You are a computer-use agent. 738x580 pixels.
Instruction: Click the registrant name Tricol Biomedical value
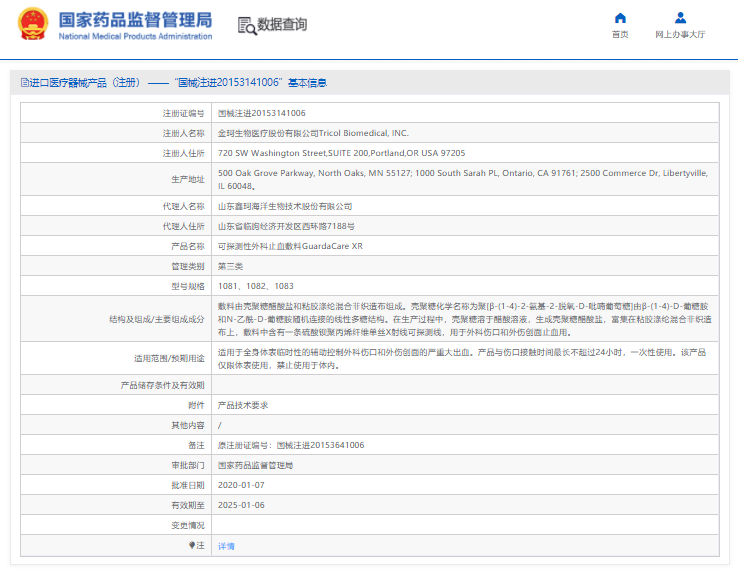pos(313,133)
